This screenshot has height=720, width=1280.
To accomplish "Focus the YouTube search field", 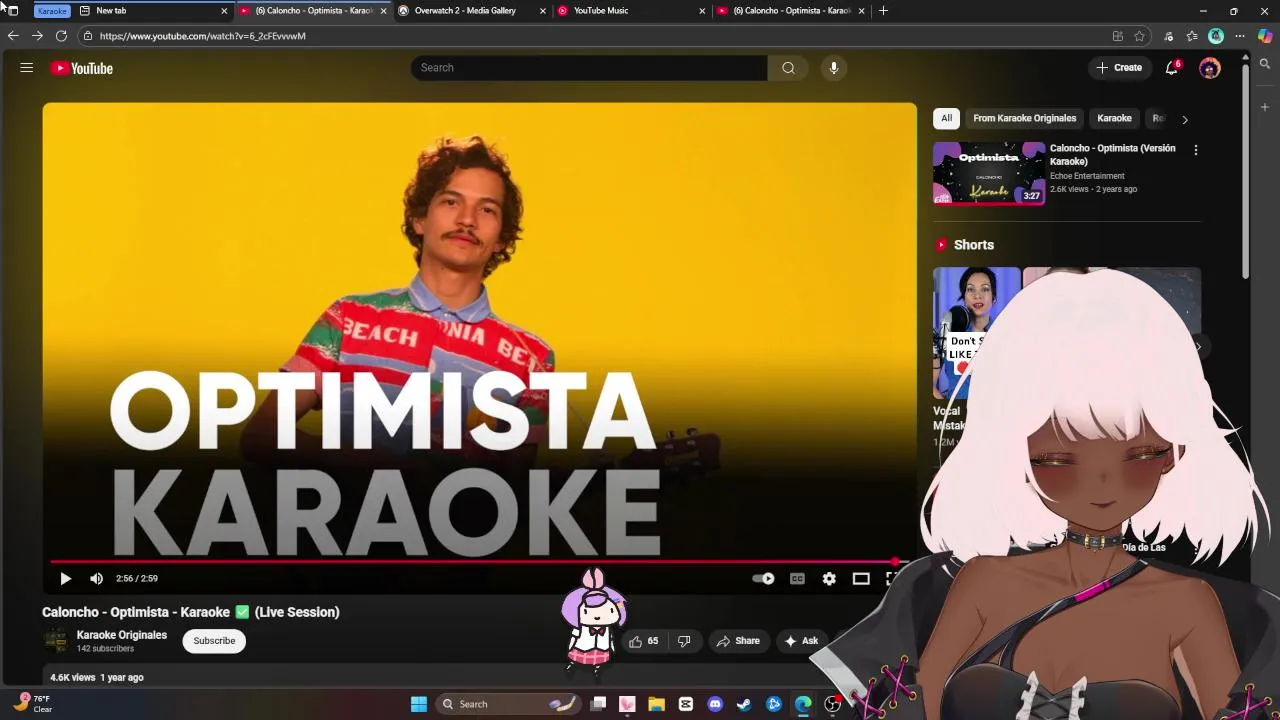I will (589, 68).
